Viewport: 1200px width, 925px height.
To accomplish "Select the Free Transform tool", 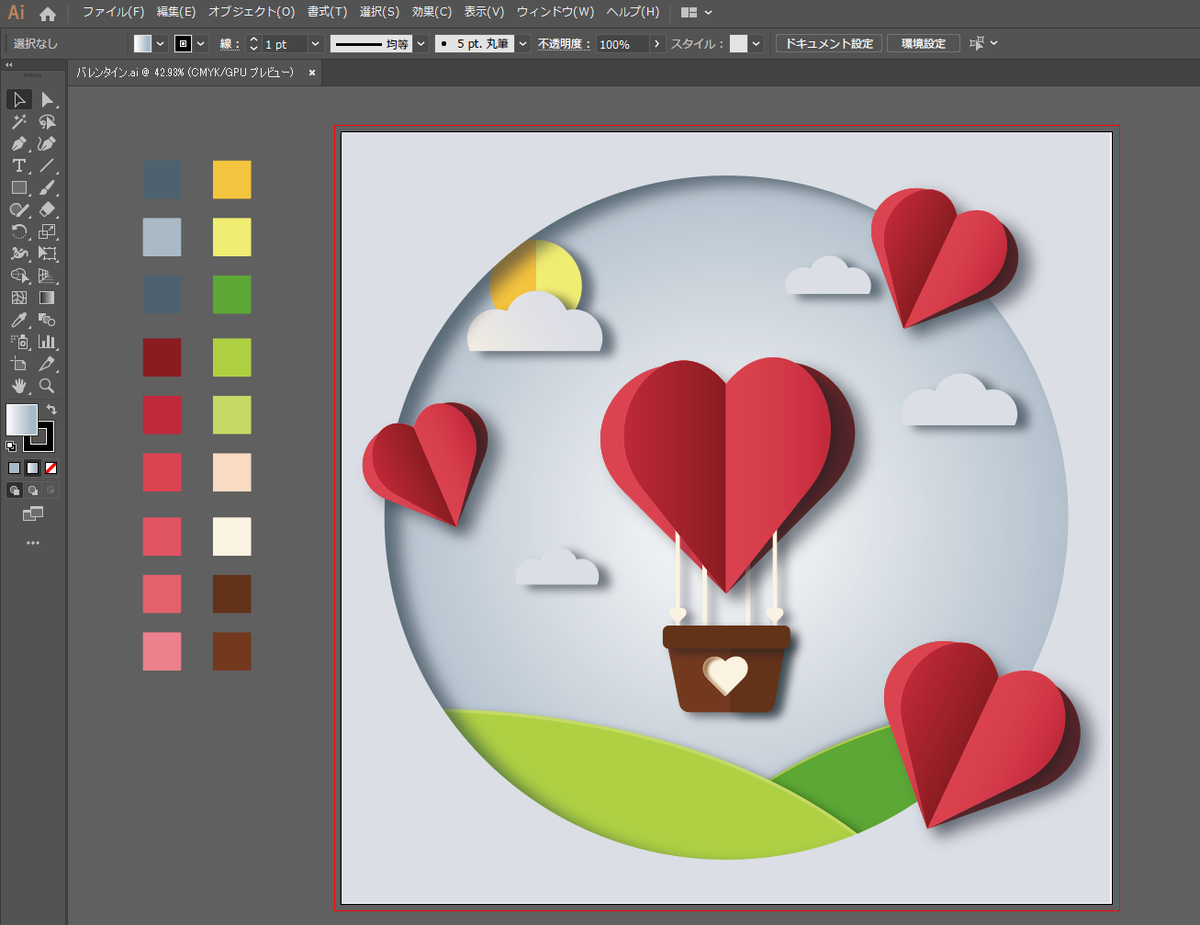I will (47, 253).
